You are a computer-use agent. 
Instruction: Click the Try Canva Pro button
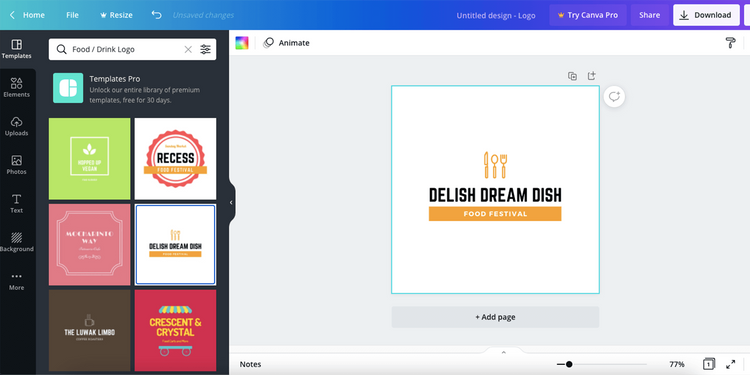pyautogui.click(x=588, y=15)
